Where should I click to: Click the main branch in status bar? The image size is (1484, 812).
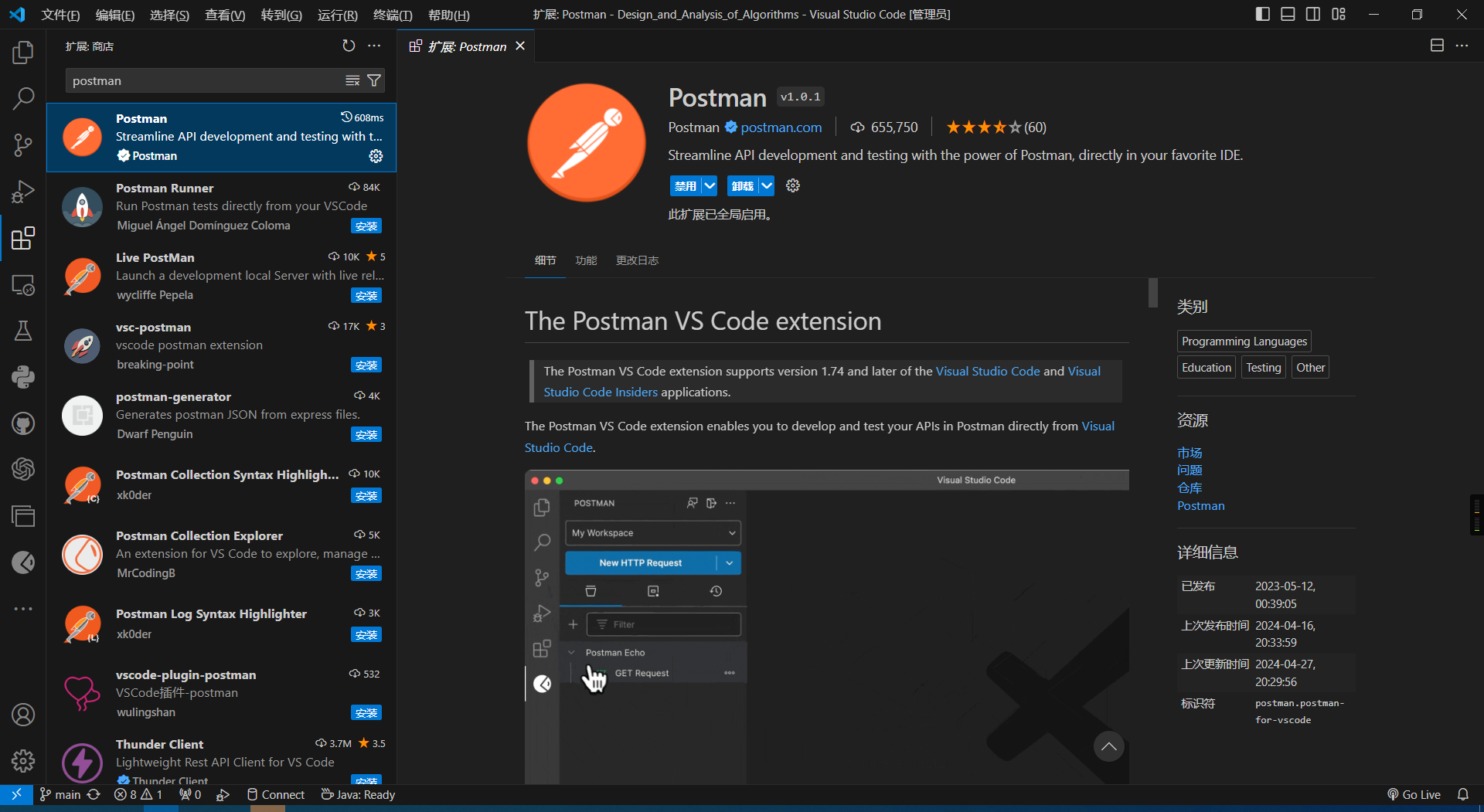[x=60, y=794]
